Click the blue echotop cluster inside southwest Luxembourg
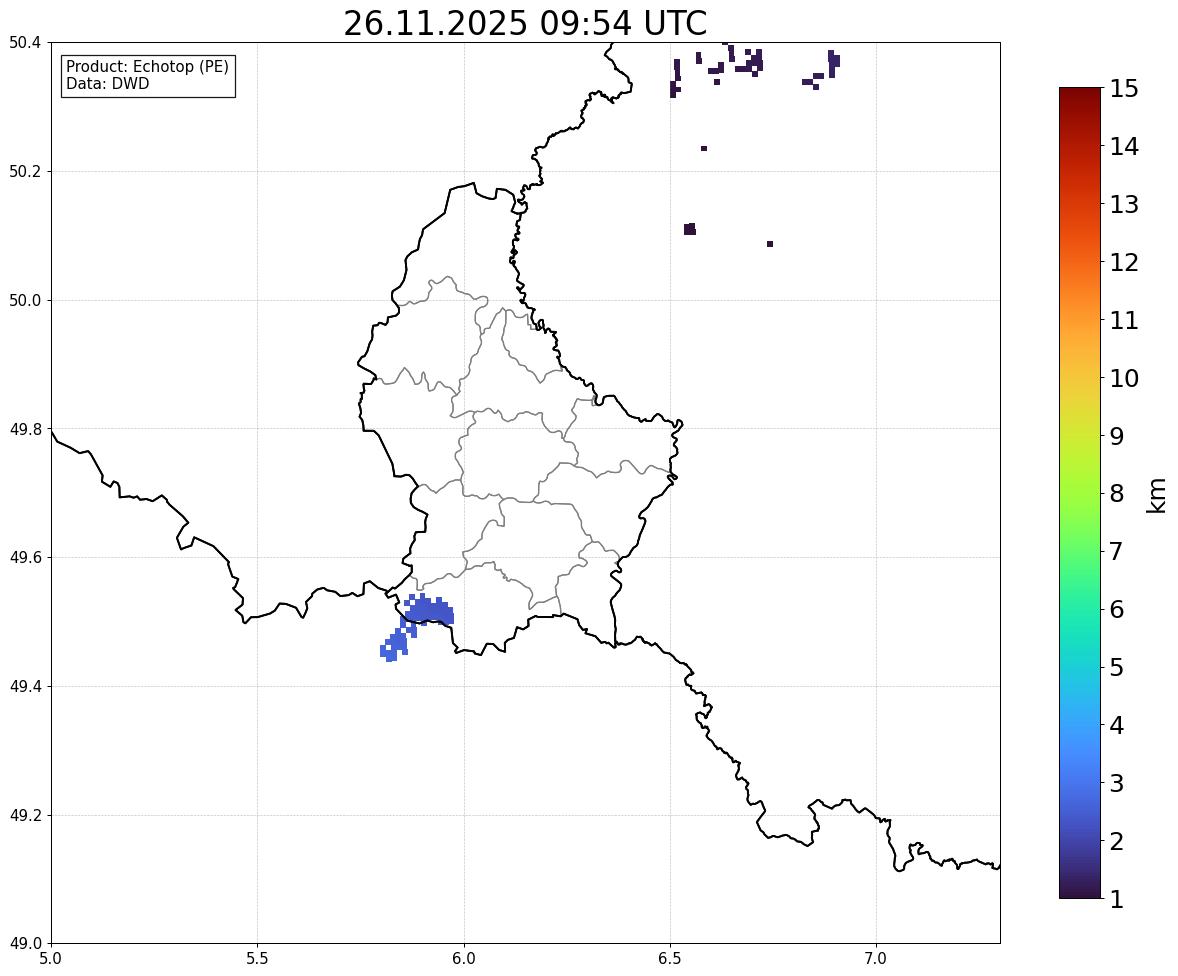Viewport: 1178px width, 976px height. pyautogui.click(x=429, y=611)
